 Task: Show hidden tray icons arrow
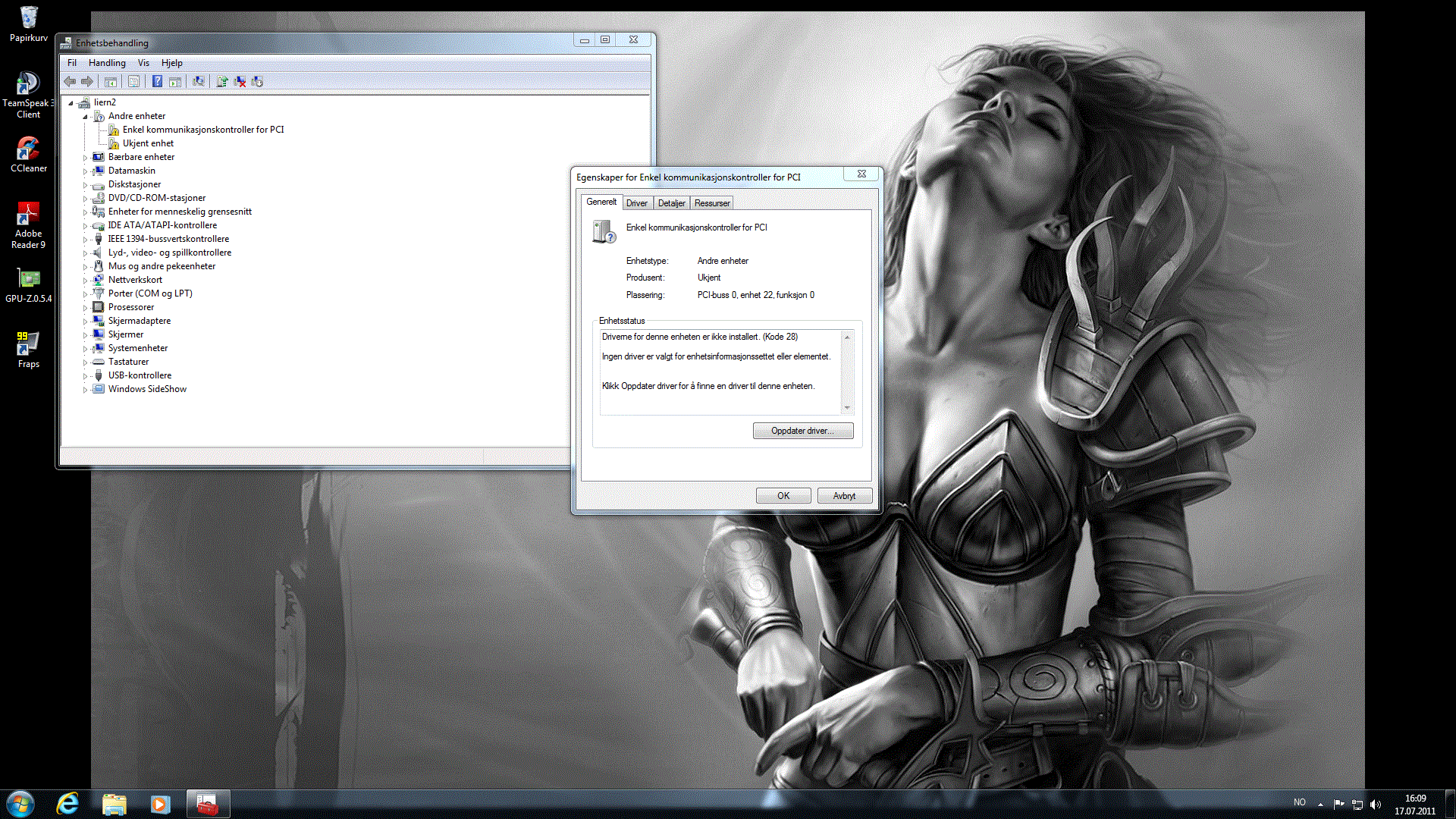click(x=1320, y=804)
